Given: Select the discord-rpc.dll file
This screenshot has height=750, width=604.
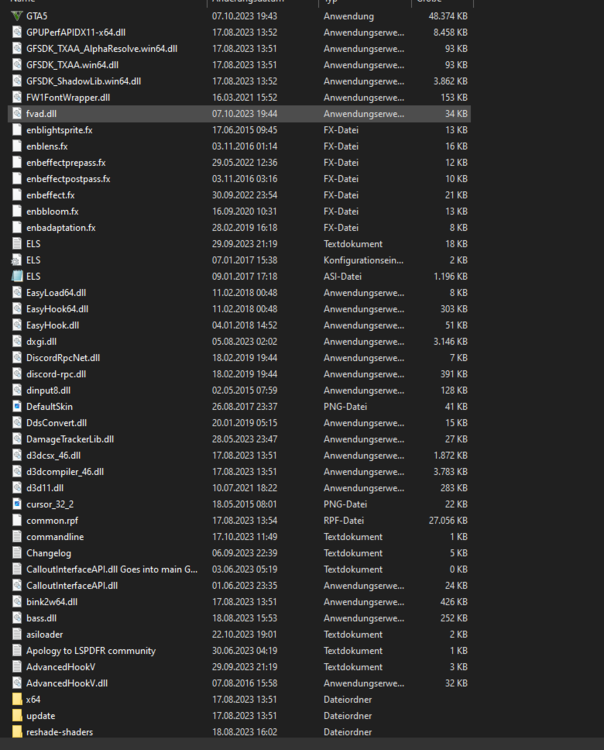Looking at the screenshot, I should 56,374.
